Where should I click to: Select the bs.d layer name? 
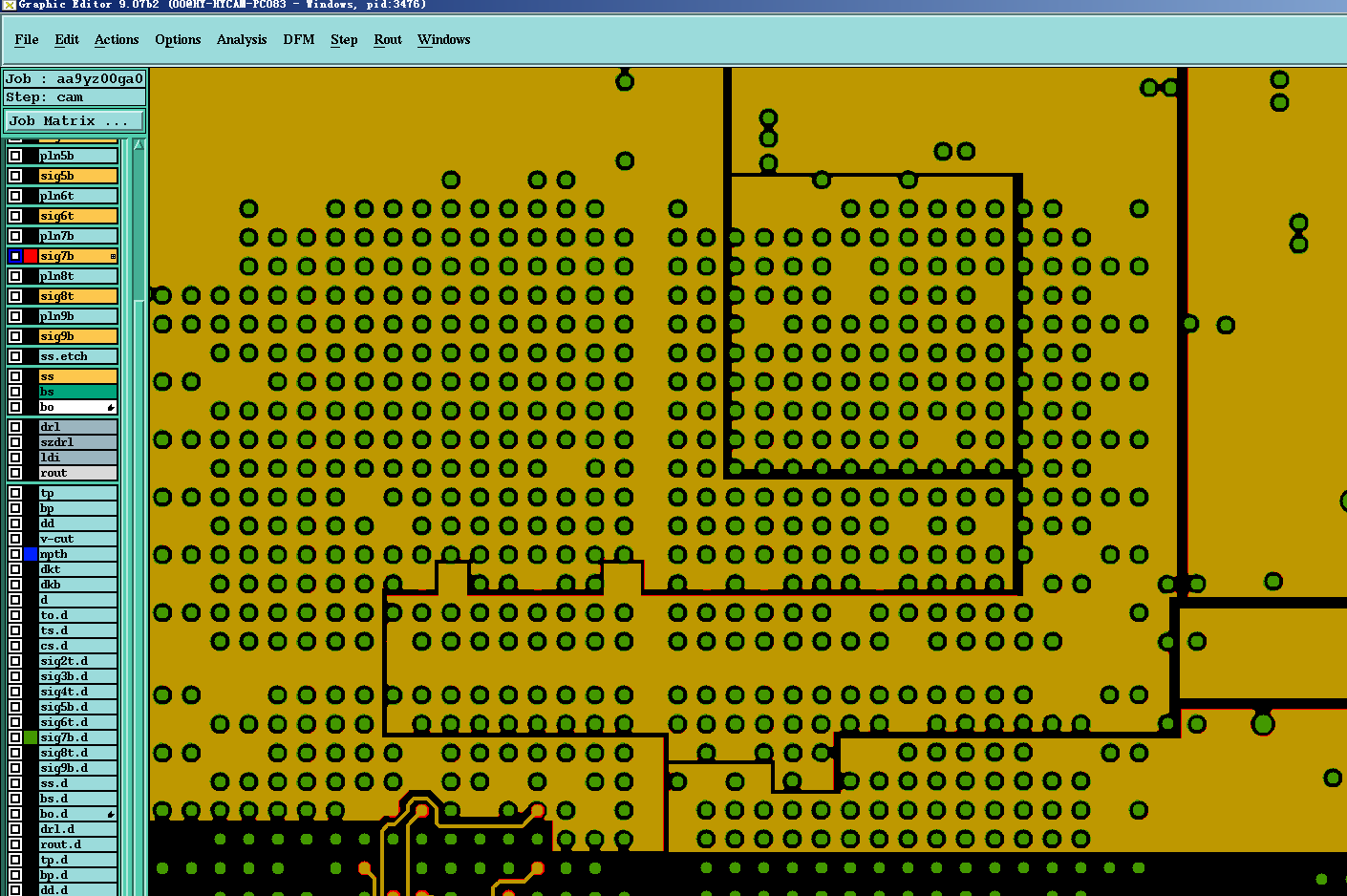tap(77, 799)
